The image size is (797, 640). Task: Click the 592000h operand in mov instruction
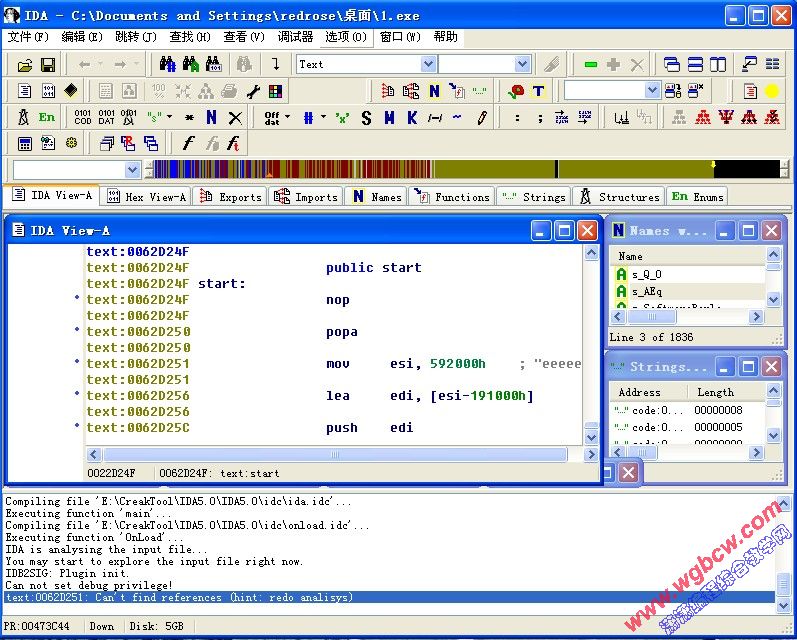click(457, 363)
